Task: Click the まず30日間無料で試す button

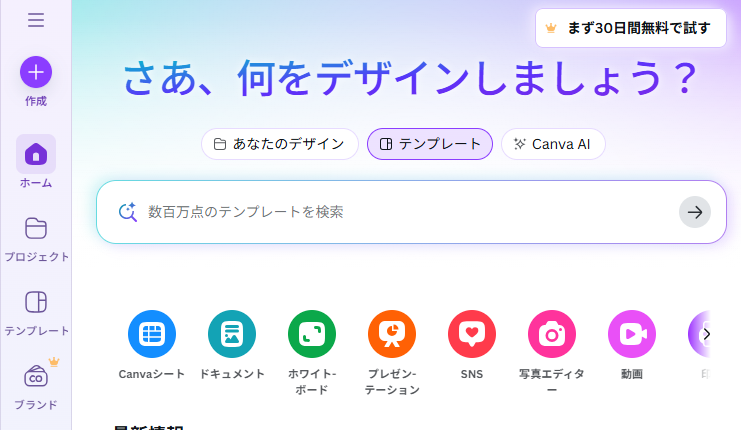Action: point(631,28)
